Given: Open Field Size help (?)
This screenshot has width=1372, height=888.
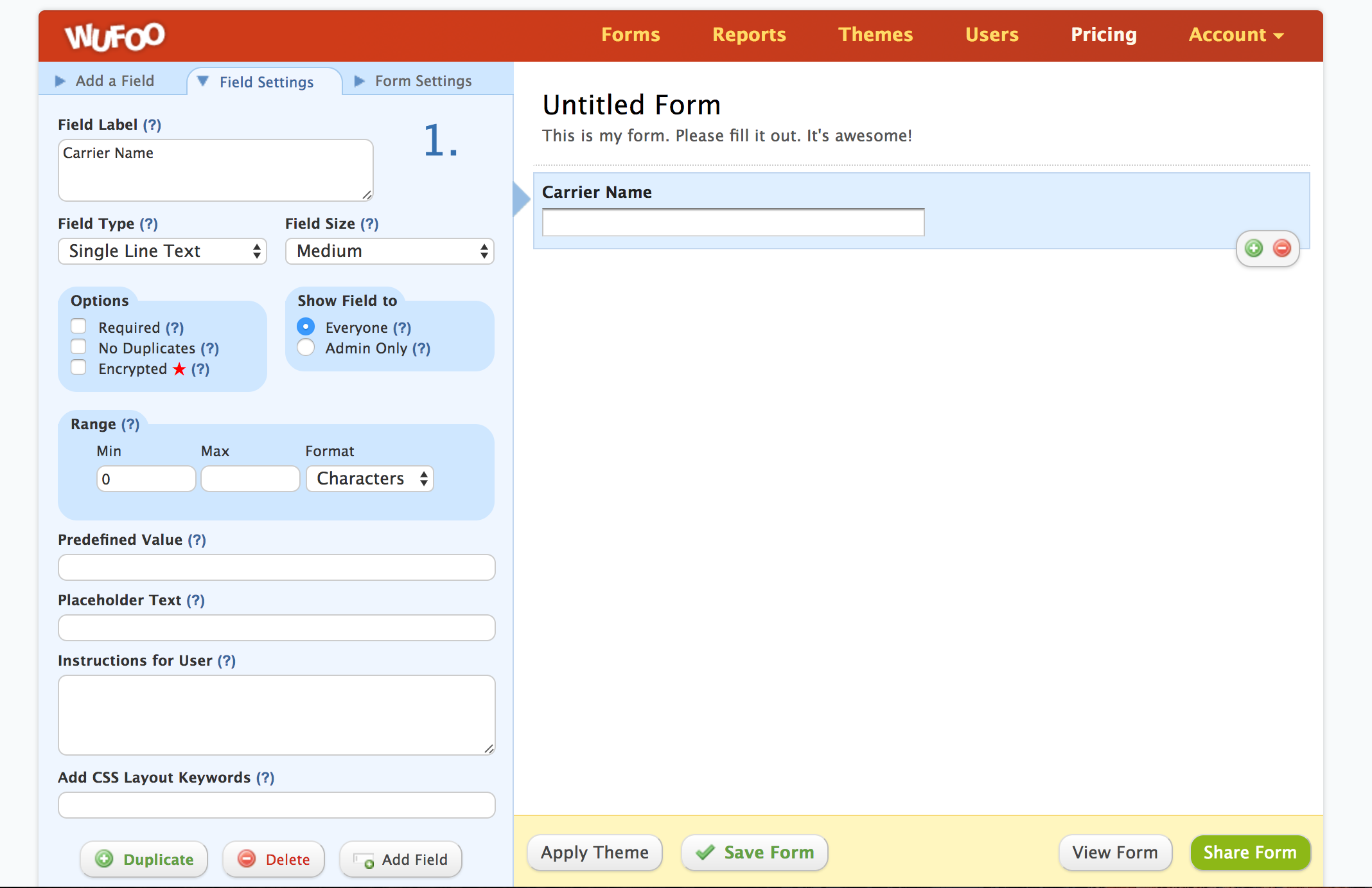Looking at the screenshot, I should [x=369, y=224].
